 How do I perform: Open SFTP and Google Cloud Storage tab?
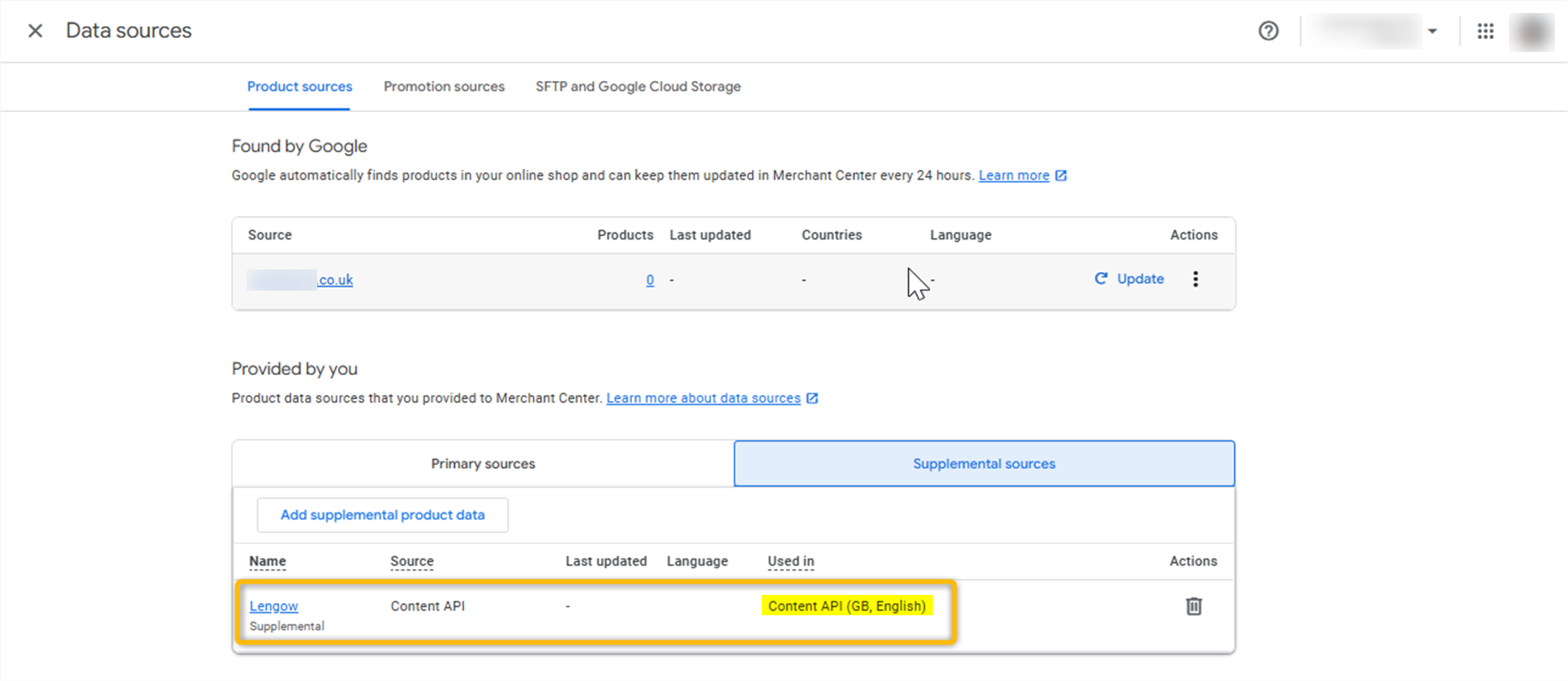pyautogui.click(x=638, y=87)
